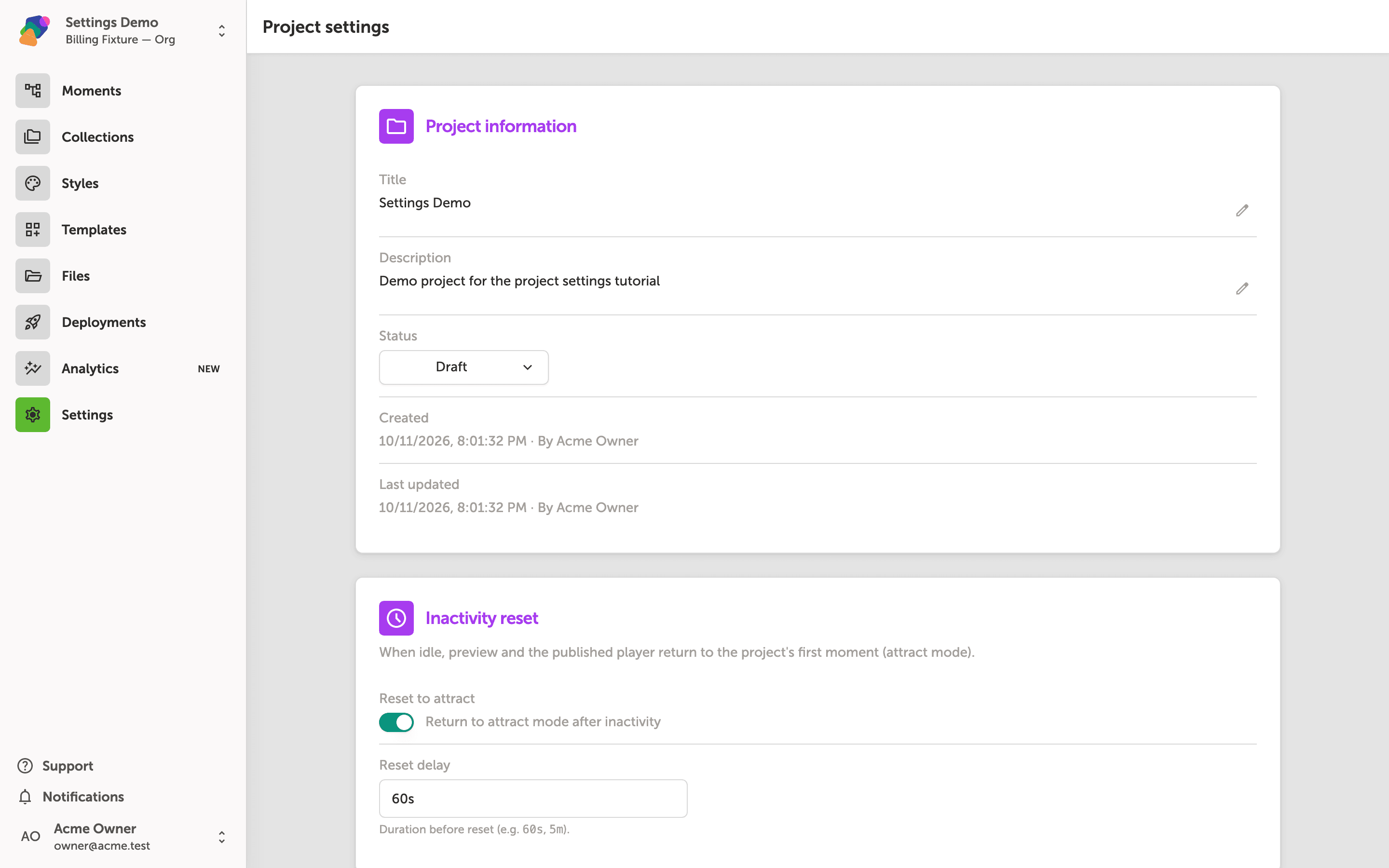Screen dimensions: 1389x868
Task: Expand the Acme Owner account menu chevron
Action: [221, 837]
